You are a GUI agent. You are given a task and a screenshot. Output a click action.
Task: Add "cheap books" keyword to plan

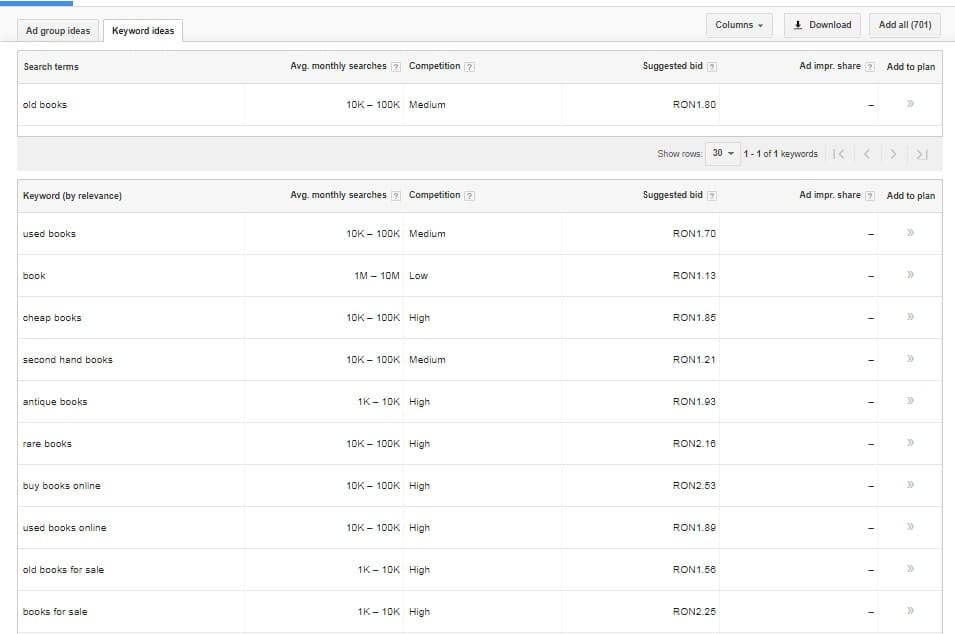(910, 317)
